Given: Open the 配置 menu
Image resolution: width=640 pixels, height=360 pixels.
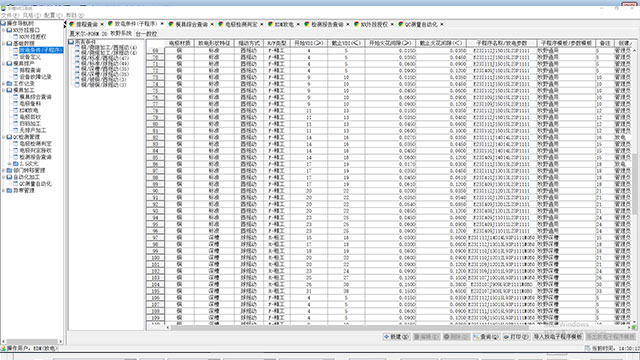Looking at the screenshot, I should (x=53, y=15).
